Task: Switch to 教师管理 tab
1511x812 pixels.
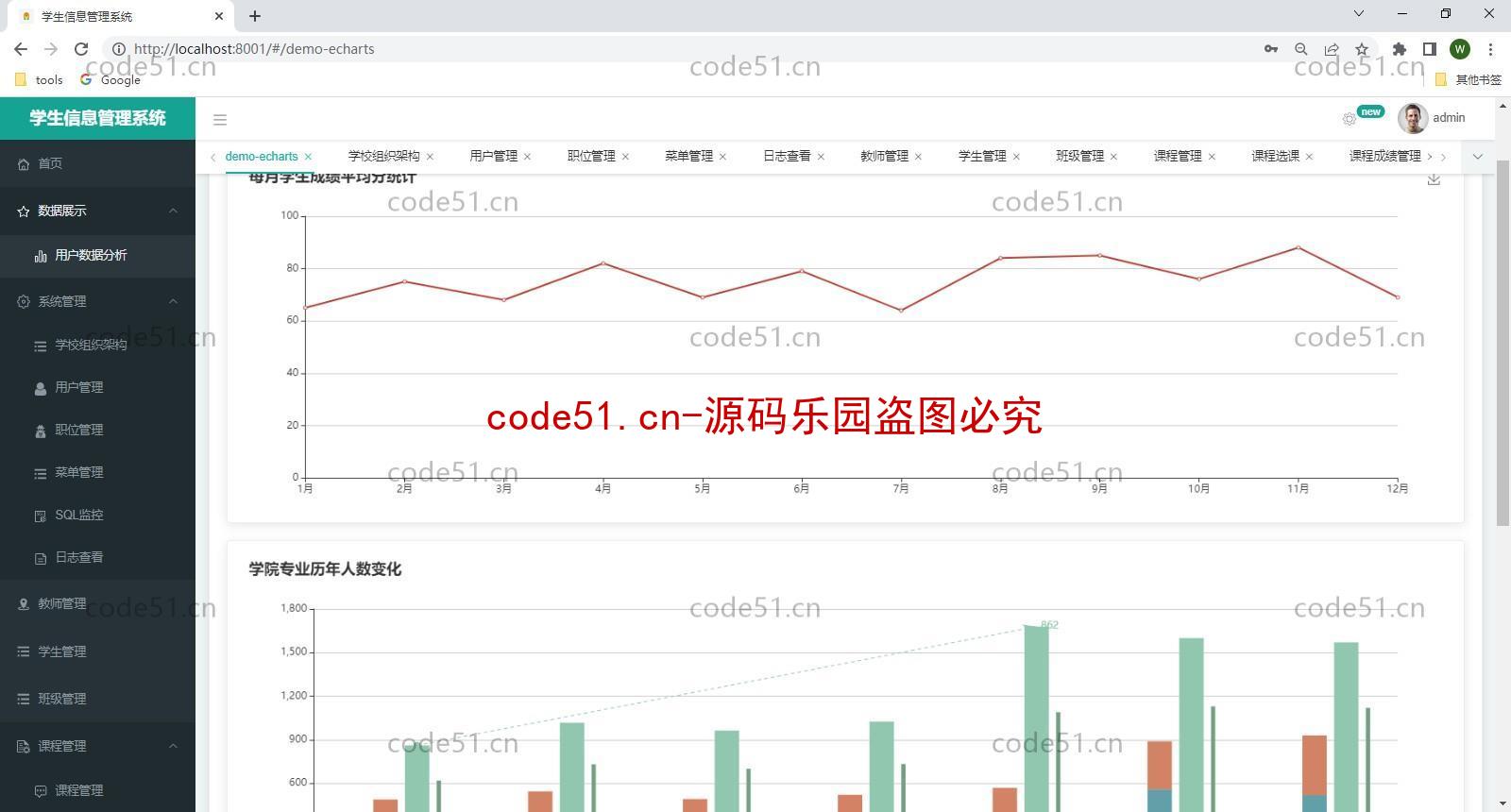Action: point(884,157)
